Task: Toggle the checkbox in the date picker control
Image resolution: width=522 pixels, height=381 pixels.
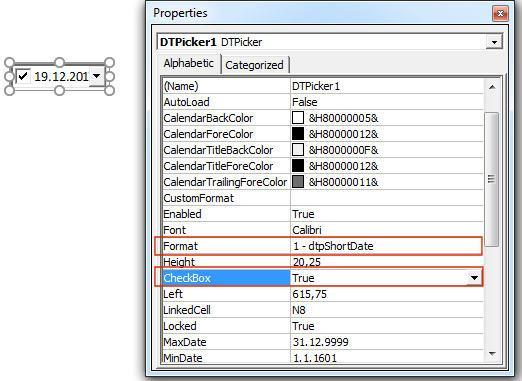Action: click(x=23, y=76)
